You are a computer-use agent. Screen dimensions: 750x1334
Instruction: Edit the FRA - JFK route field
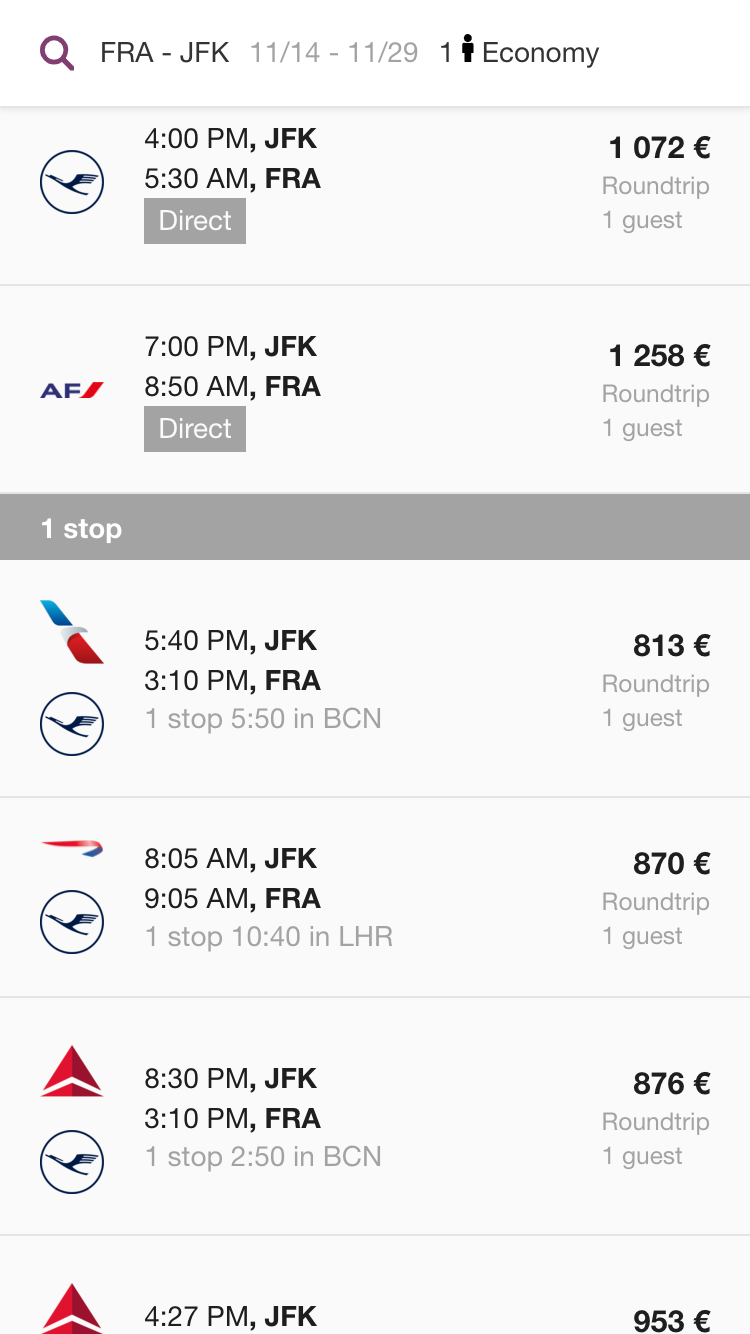coord(165,53)
